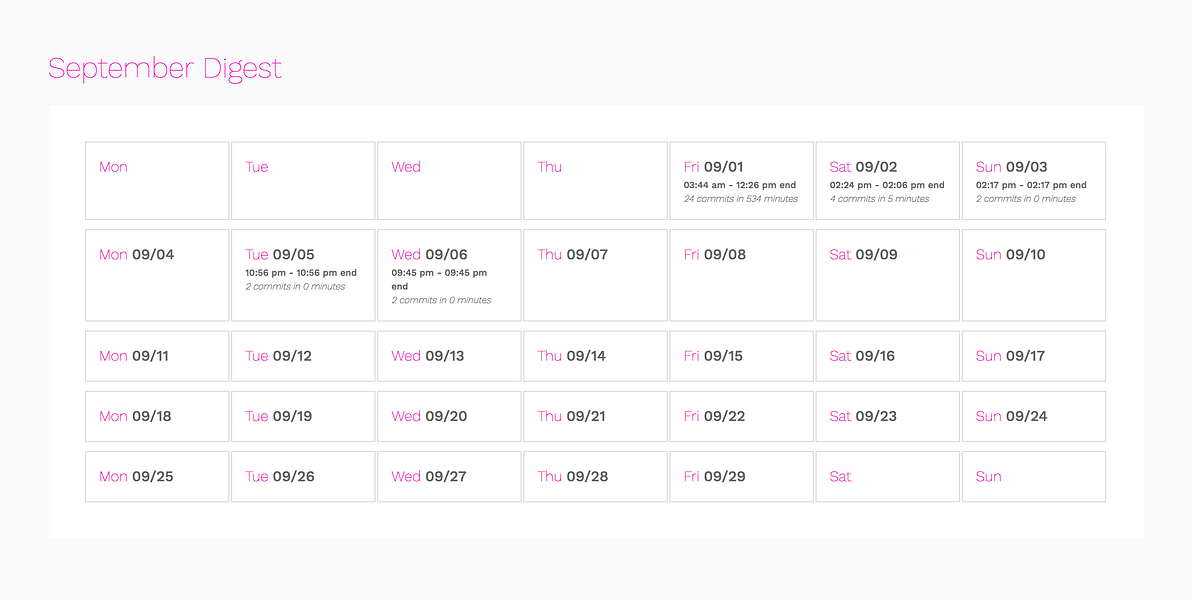Select the Wed 09/06 date label
This screenshot has height=600, width=1192.
[x=429, y=255]
